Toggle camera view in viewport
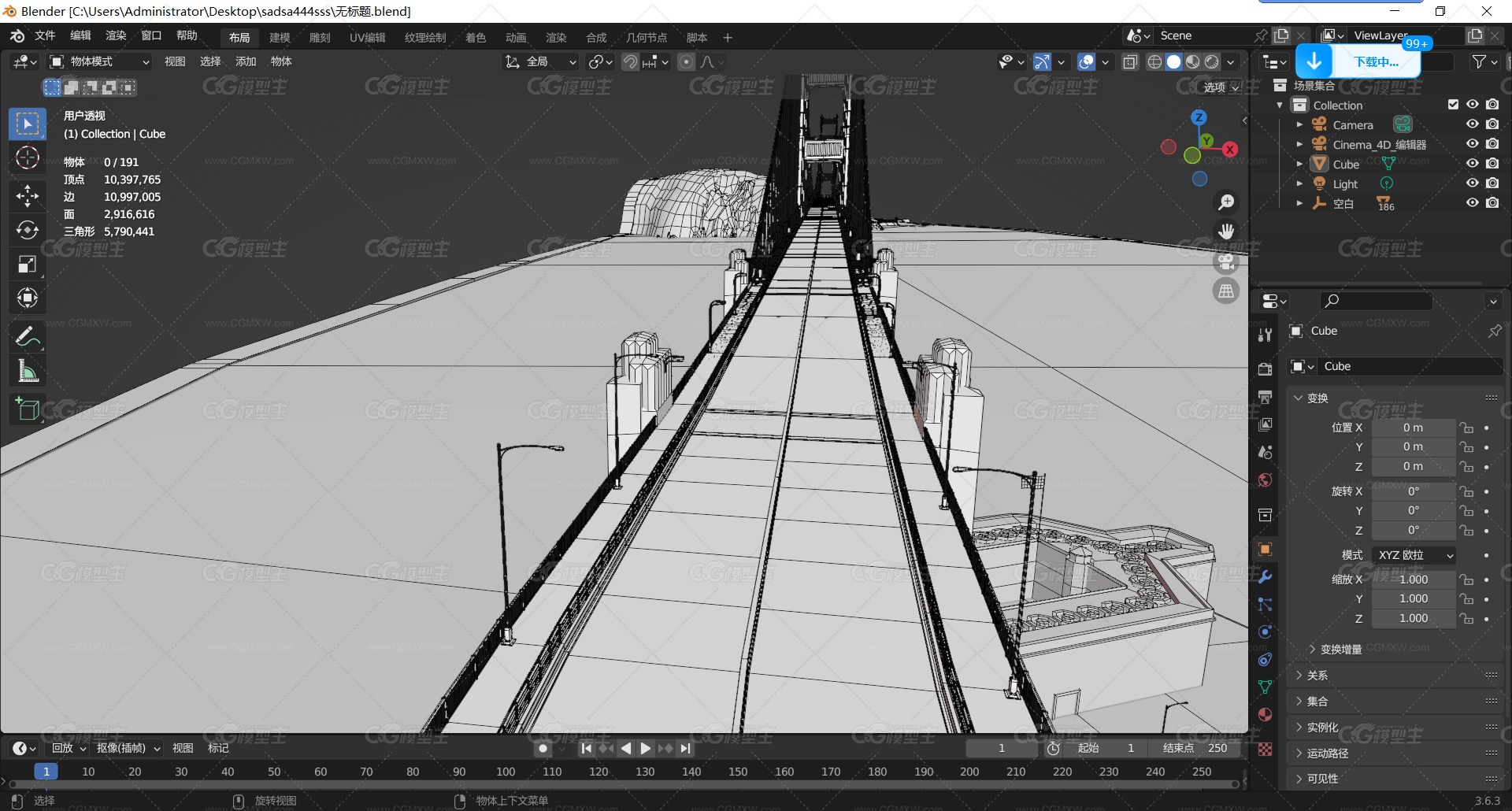The image size is (1512, 811). point(1226,261)
